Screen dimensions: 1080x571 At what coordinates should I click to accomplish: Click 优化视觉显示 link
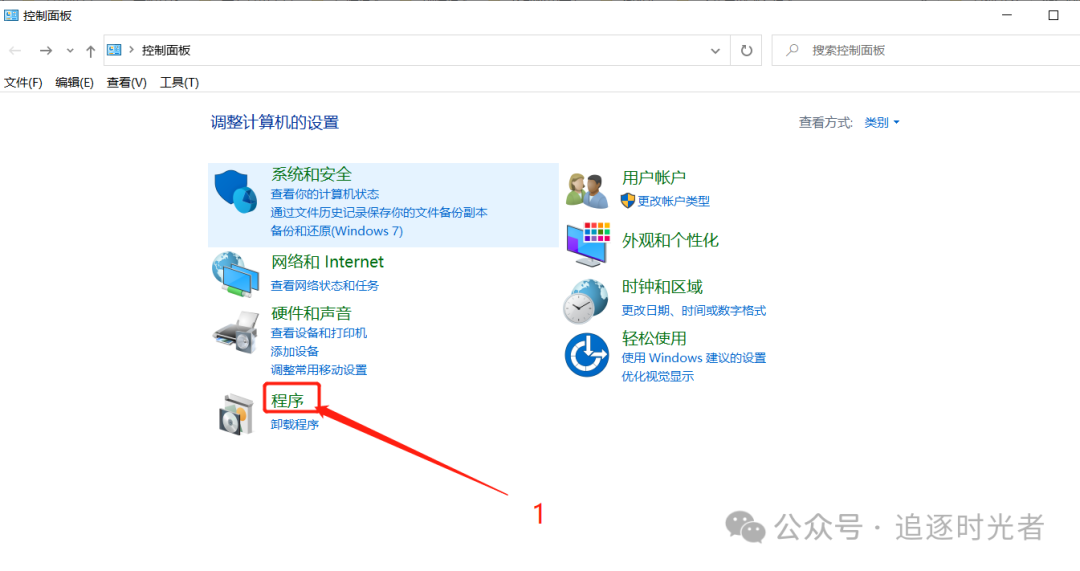658,376
